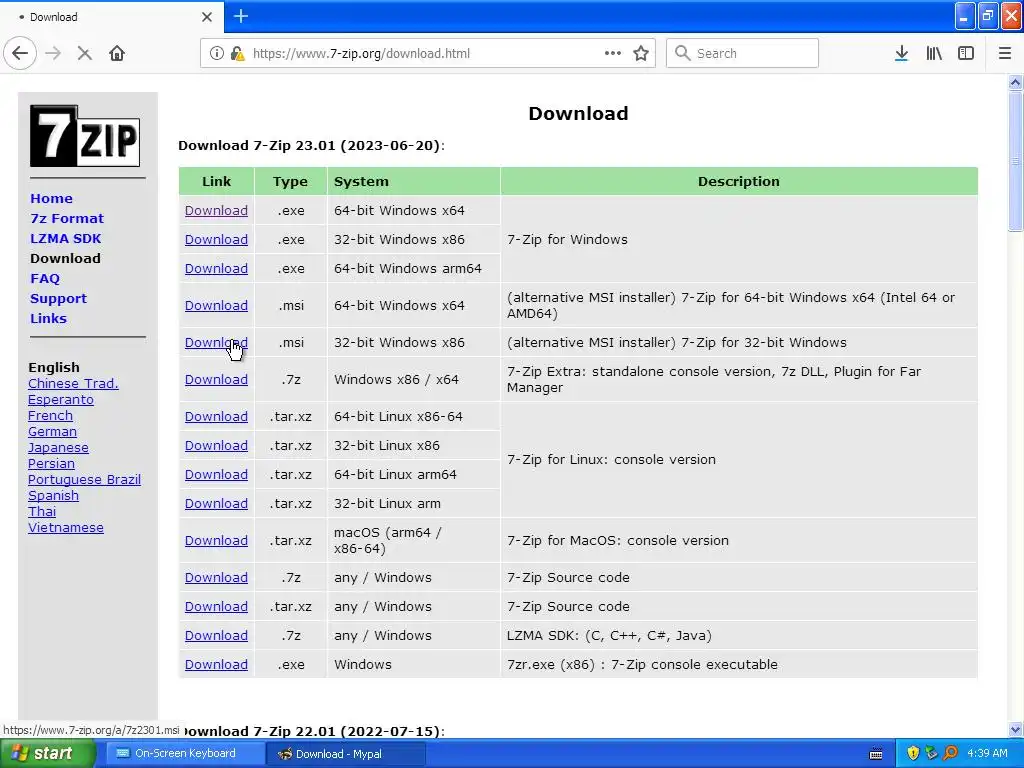The height and width of the screenshot is (768, 1024).
Task: Click the 7-ZIP logo image
Action: tap(85, 136)
